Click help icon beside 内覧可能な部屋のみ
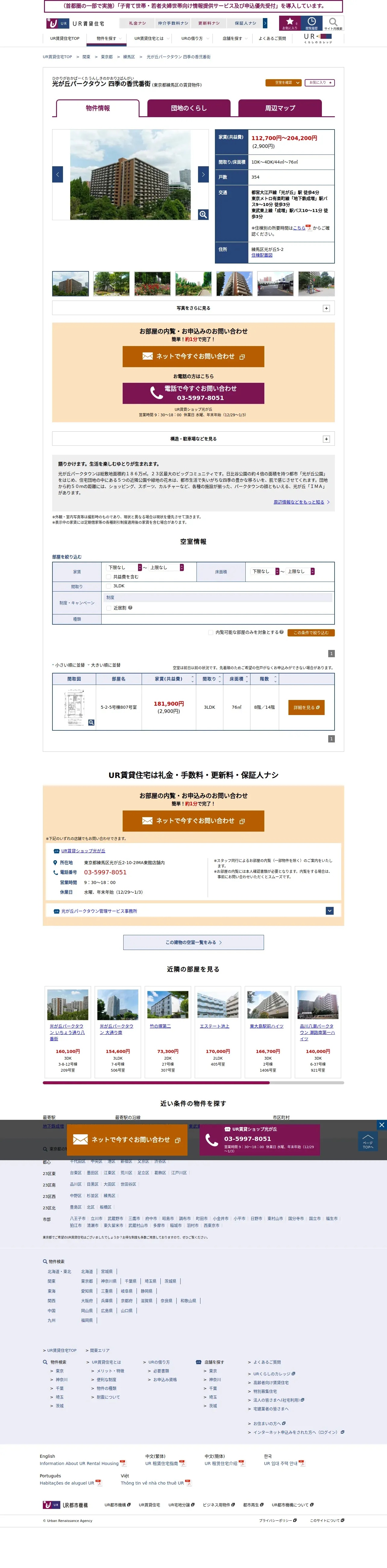The width and height of the screenshot is (387, 1568). coord(281,632)
